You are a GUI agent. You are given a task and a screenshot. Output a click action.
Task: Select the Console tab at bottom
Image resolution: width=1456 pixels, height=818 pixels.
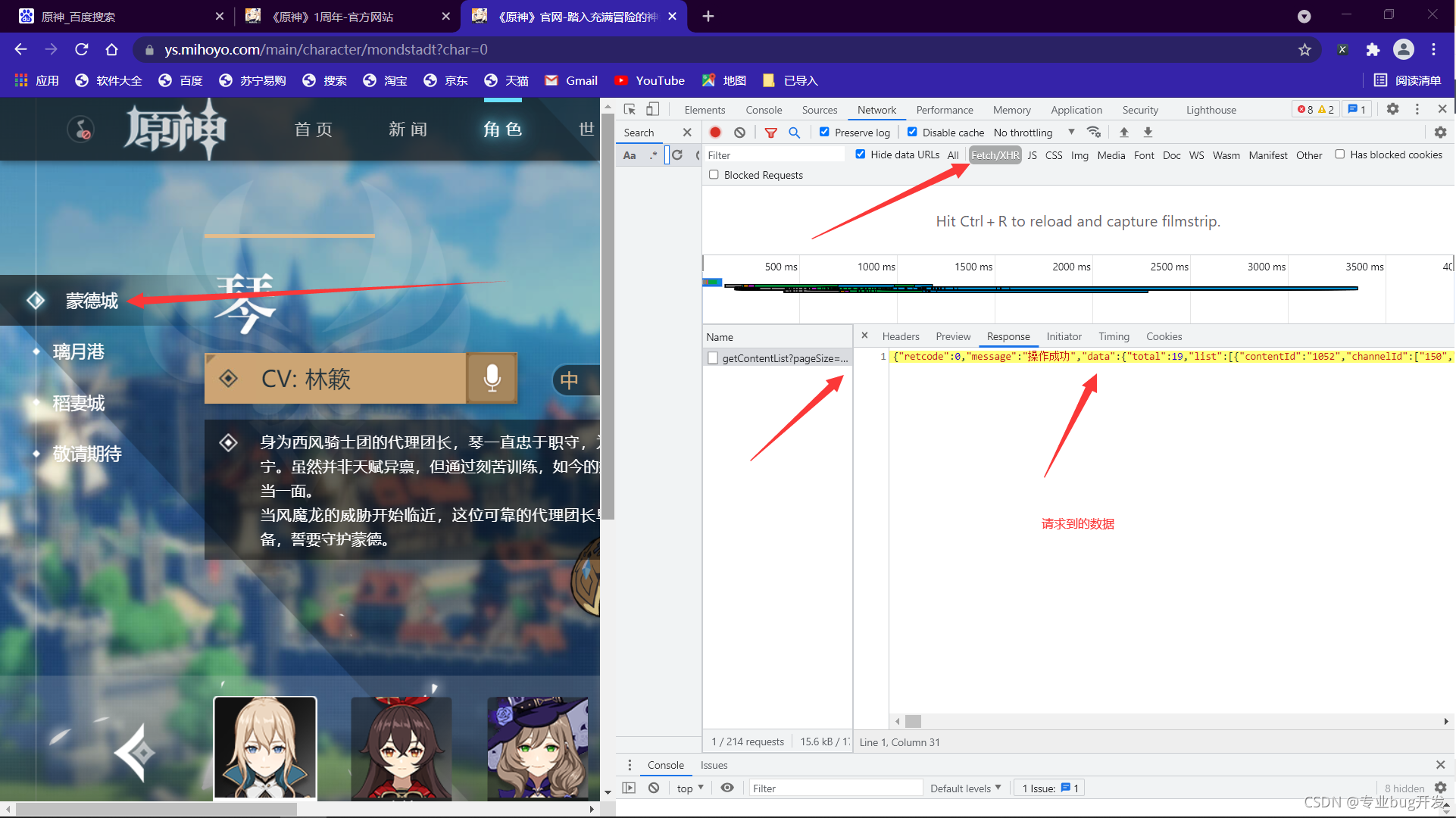(x=665, y=765)
